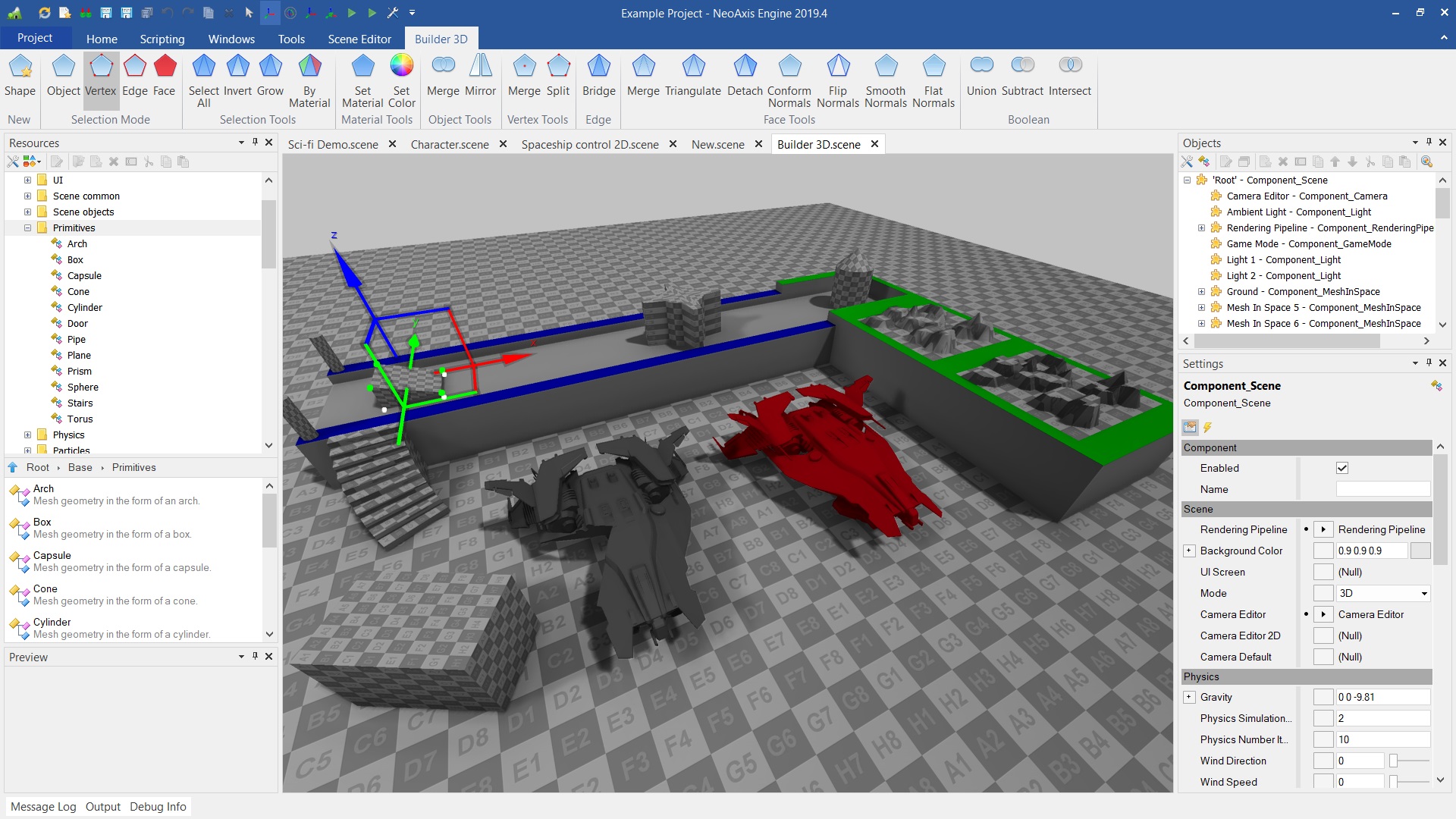Click the Background Color swatch
Screen dimensions: 1456x819
(x=1420, y=551)
